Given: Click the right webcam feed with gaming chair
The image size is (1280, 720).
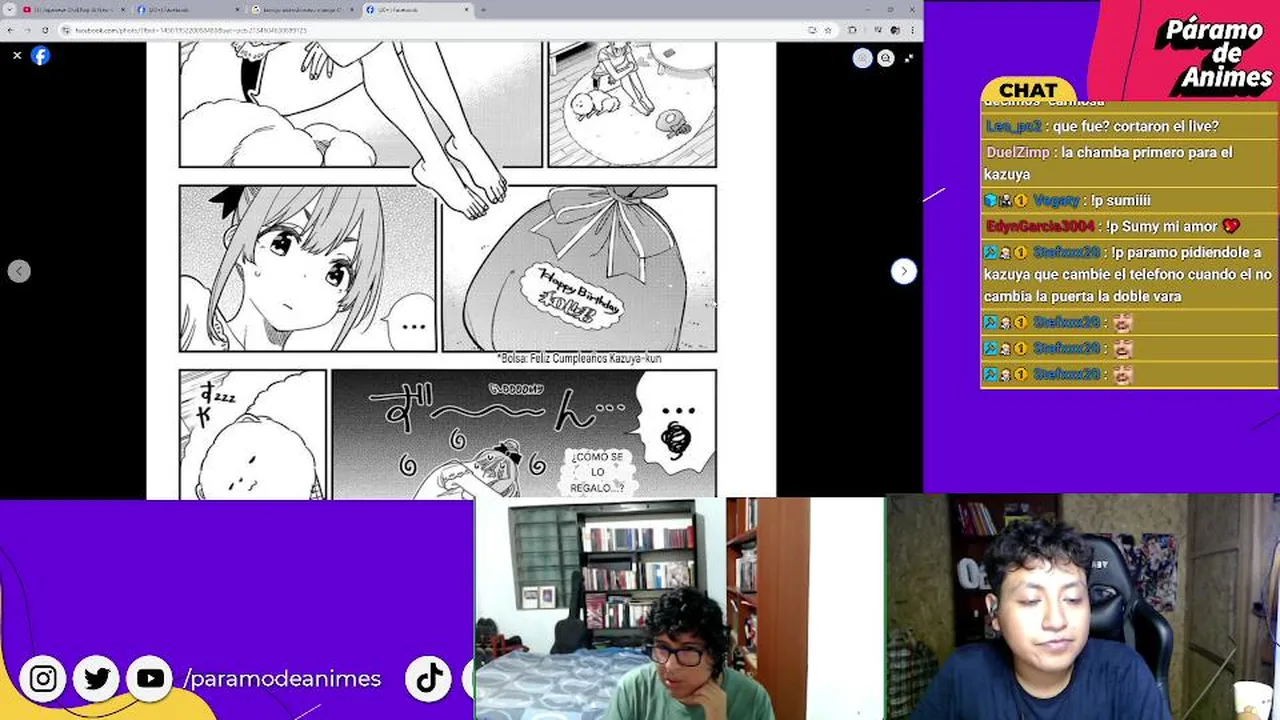Looking at the screenshot, I should 1083,606.
